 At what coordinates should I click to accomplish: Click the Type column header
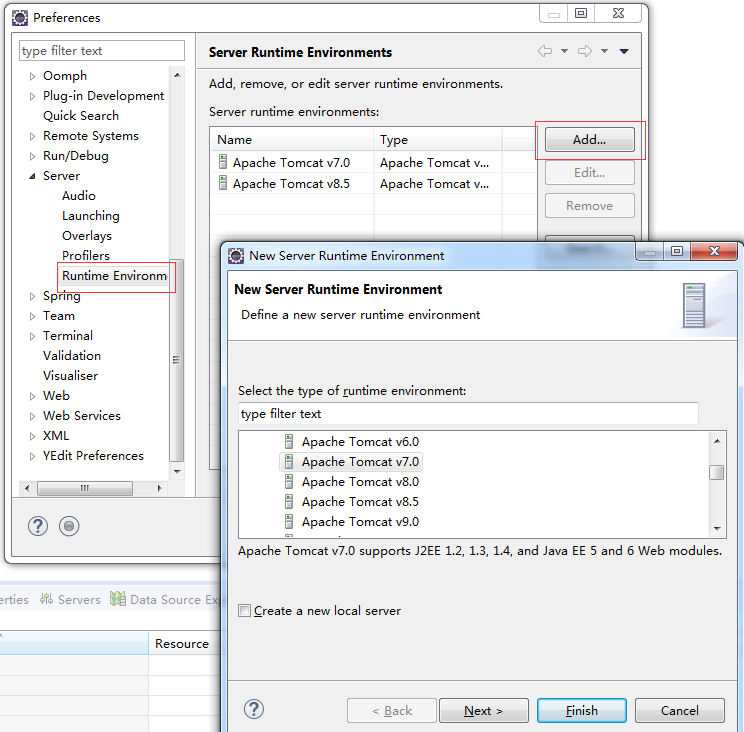438,139
